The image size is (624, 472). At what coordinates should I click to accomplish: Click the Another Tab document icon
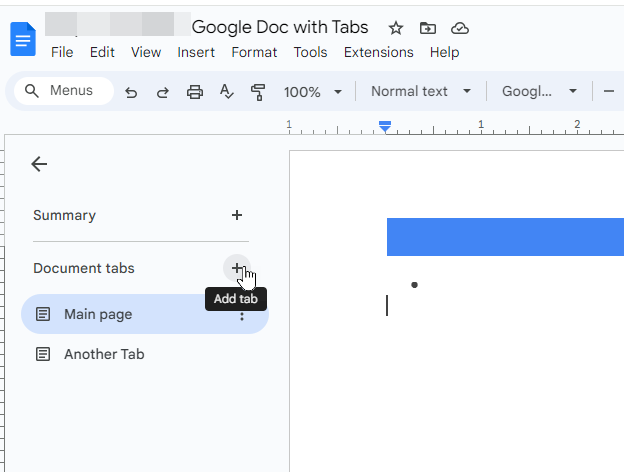[x=43, y=354]
